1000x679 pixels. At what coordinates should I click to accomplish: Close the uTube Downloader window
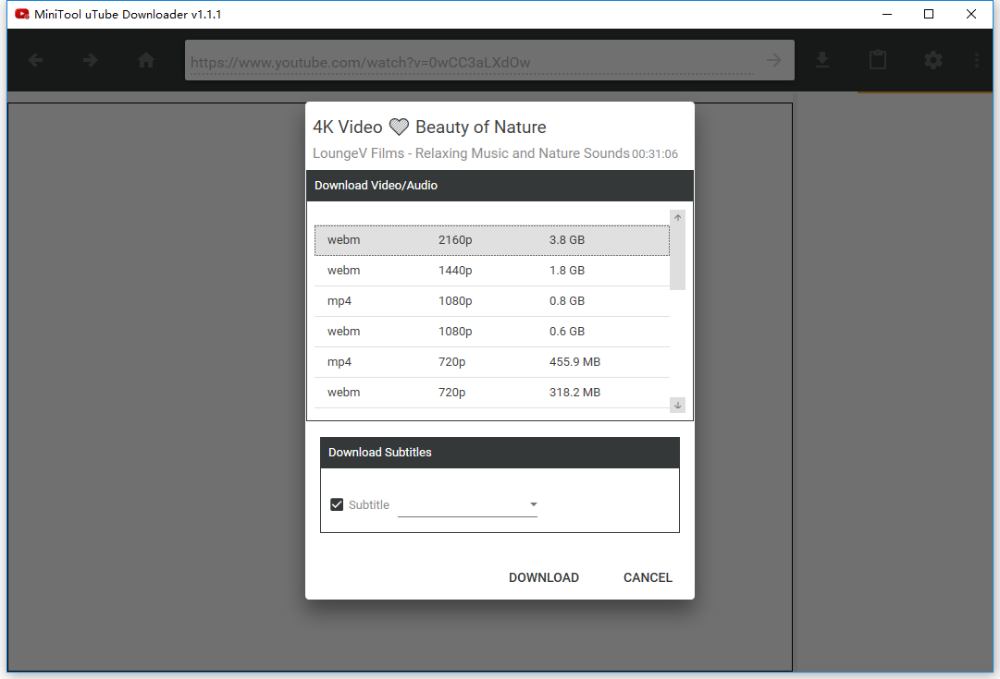point(971,14)
